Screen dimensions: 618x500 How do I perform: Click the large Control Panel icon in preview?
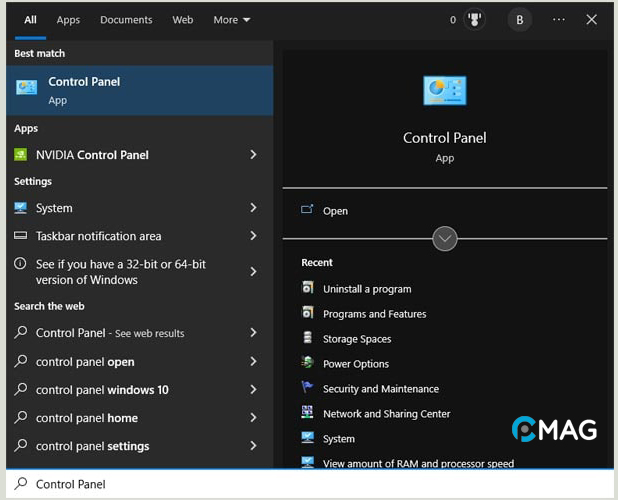pyautogui.click(x=444, y=91)
